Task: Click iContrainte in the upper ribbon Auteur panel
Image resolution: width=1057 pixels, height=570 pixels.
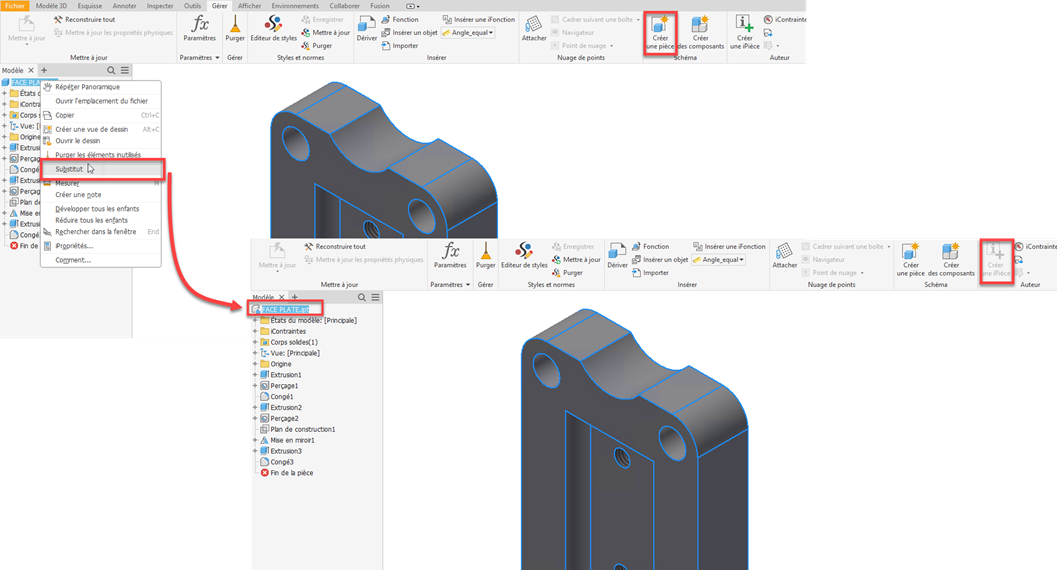Action: click(x=785, y=20)
